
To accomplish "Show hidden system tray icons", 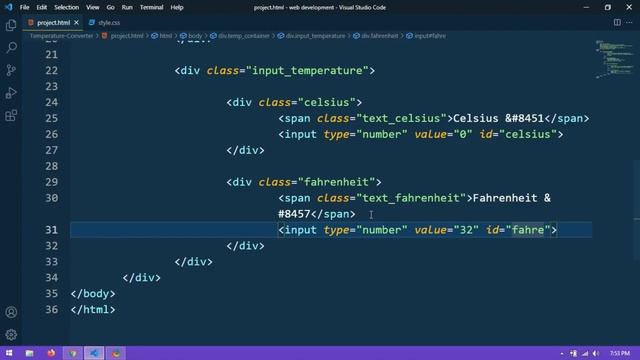I will tap(562, 353).
